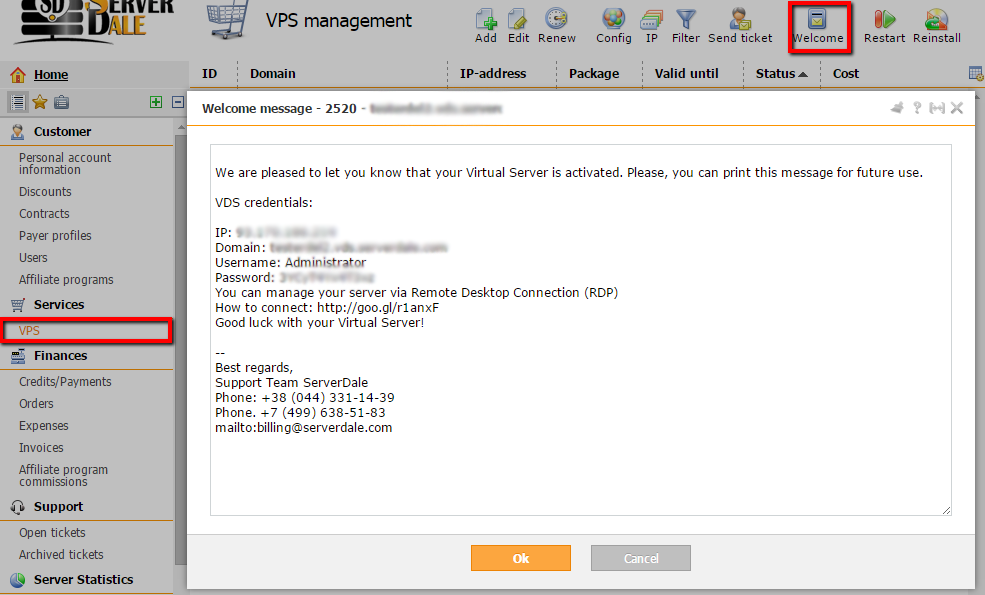Click the "How to connect" goo.gl URL text
The width and height of the screenshot is (985, 595).
(378, 308)
